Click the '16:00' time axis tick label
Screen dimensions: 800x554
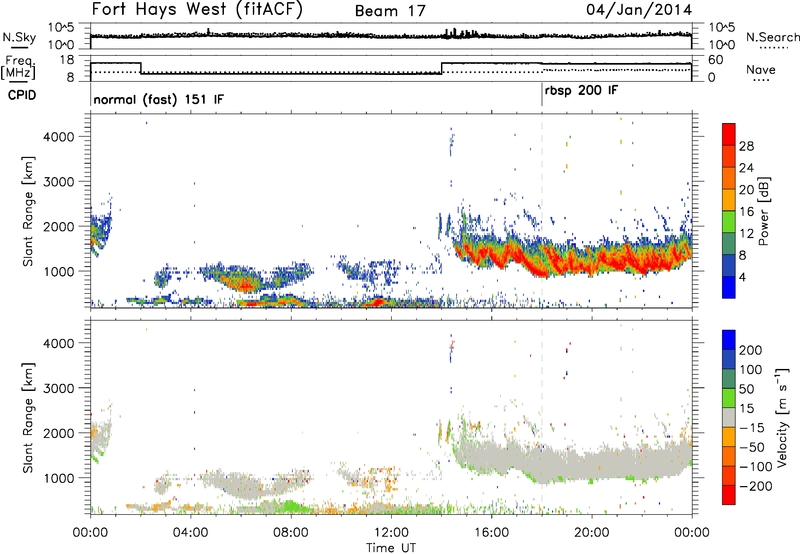point(491,533)
